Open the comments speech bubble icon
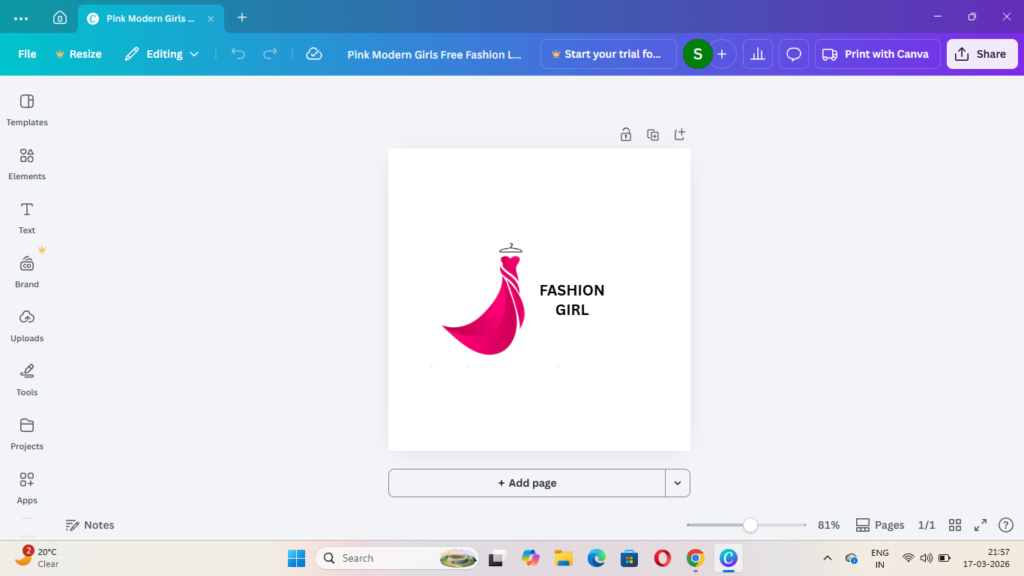This screenshot has height=576, width=1024. 794,54
